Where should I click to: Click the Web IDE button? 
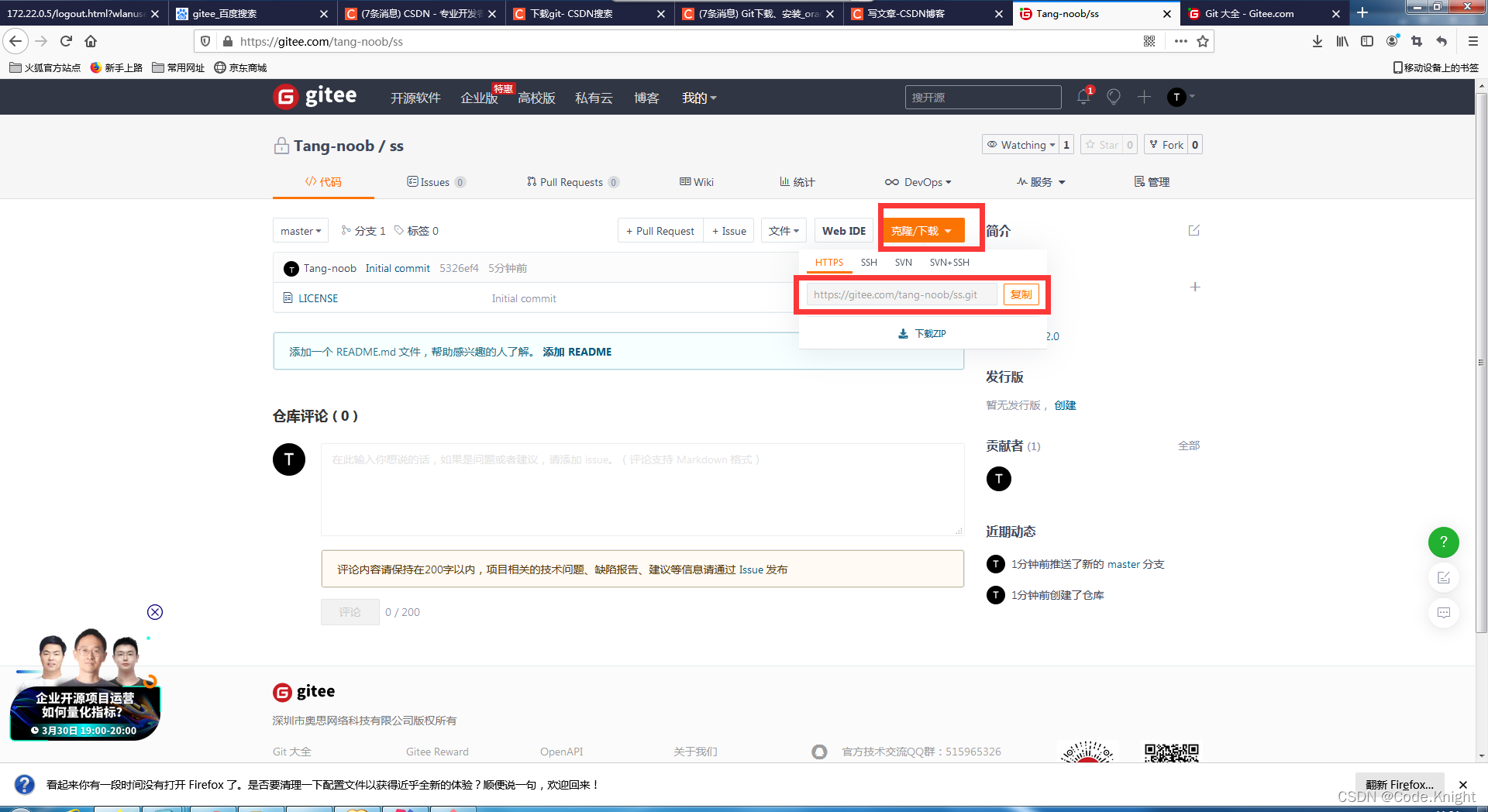844,231
